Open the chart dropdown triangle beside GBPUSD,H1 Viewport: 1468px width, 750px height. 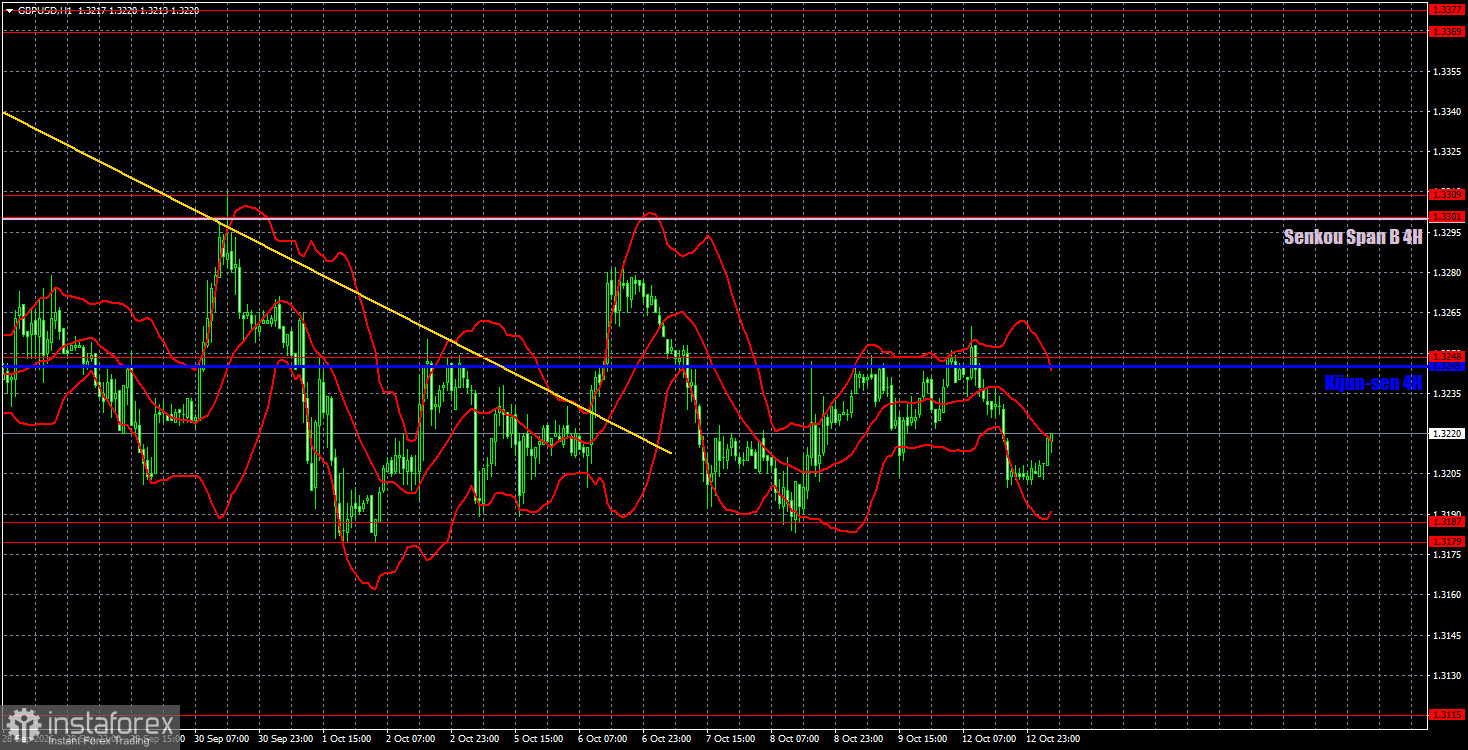click(x=8, y=10)
